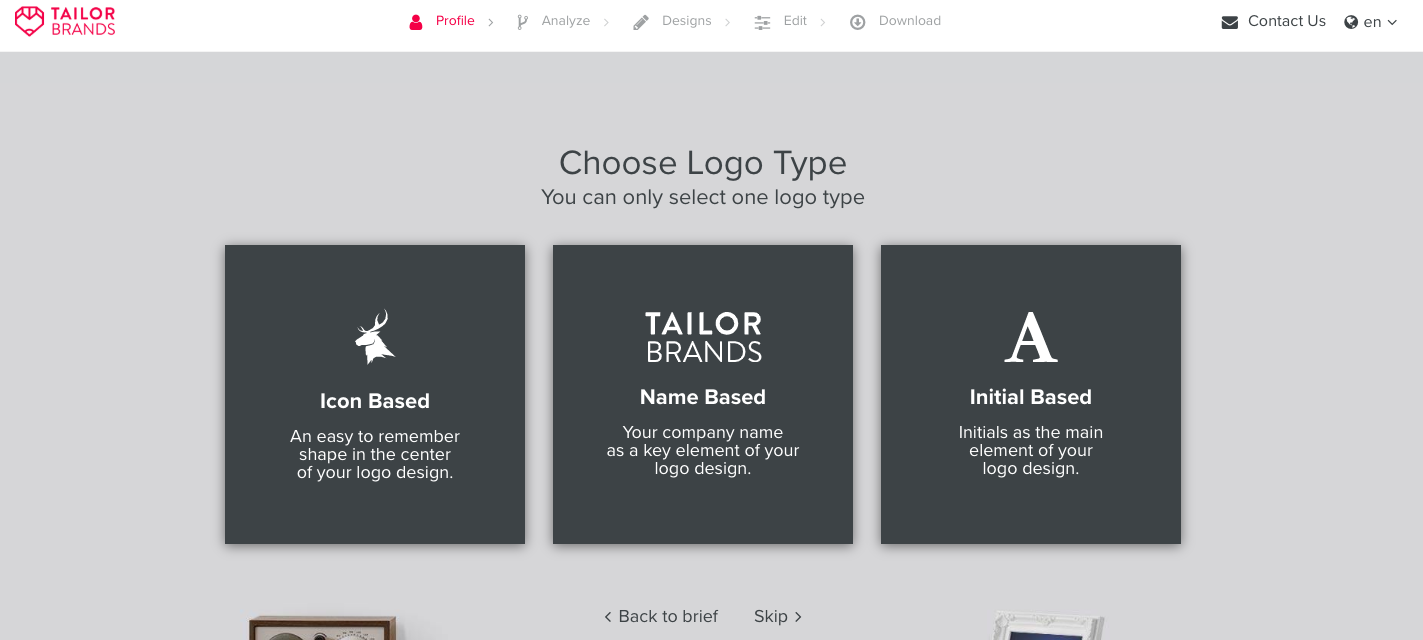Click the chevron after Profile
This screenshot has height=640, width=1423.
(x=491, y=22)
